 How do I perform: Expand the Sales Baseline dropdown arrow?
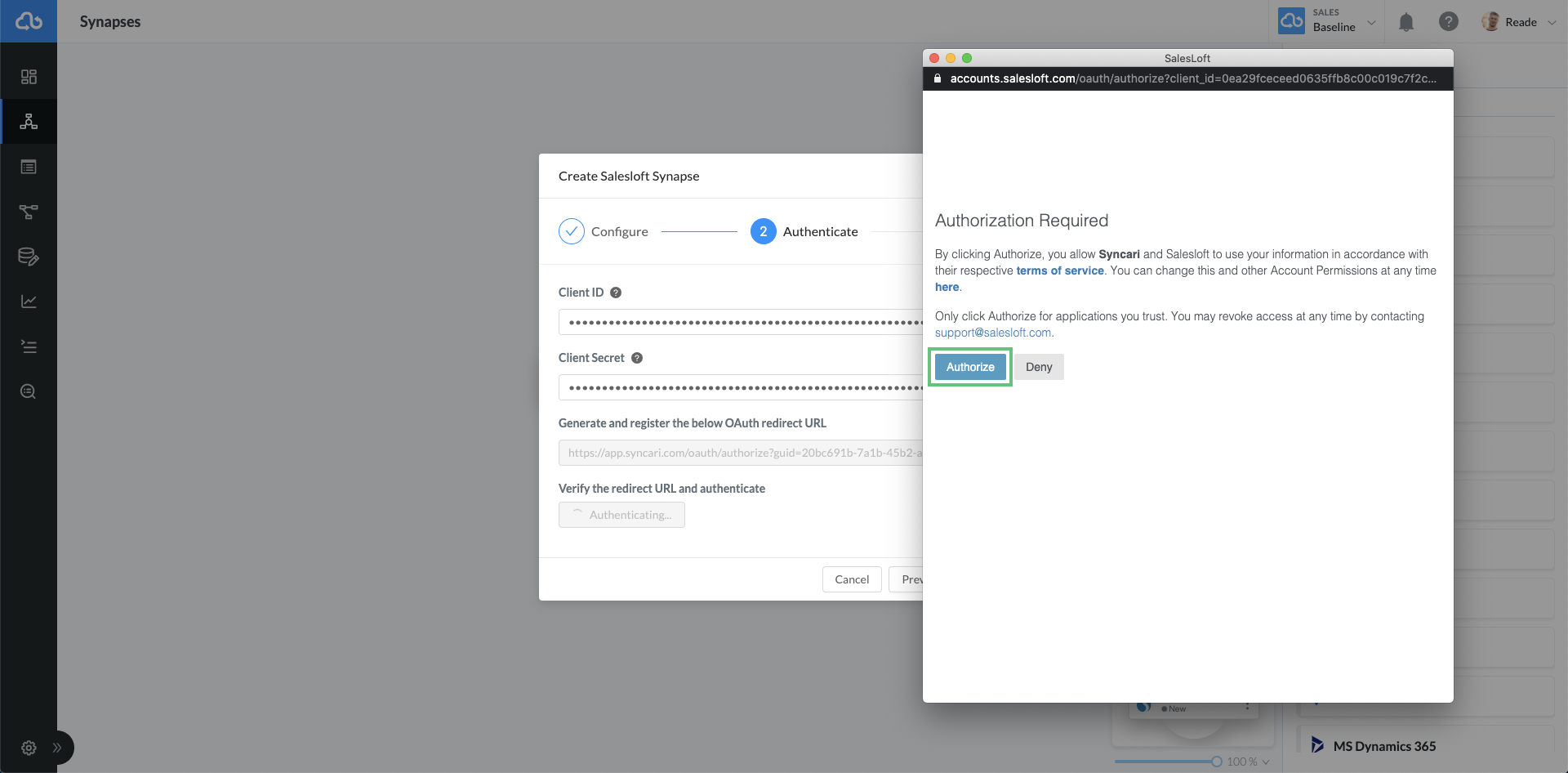1372,23
